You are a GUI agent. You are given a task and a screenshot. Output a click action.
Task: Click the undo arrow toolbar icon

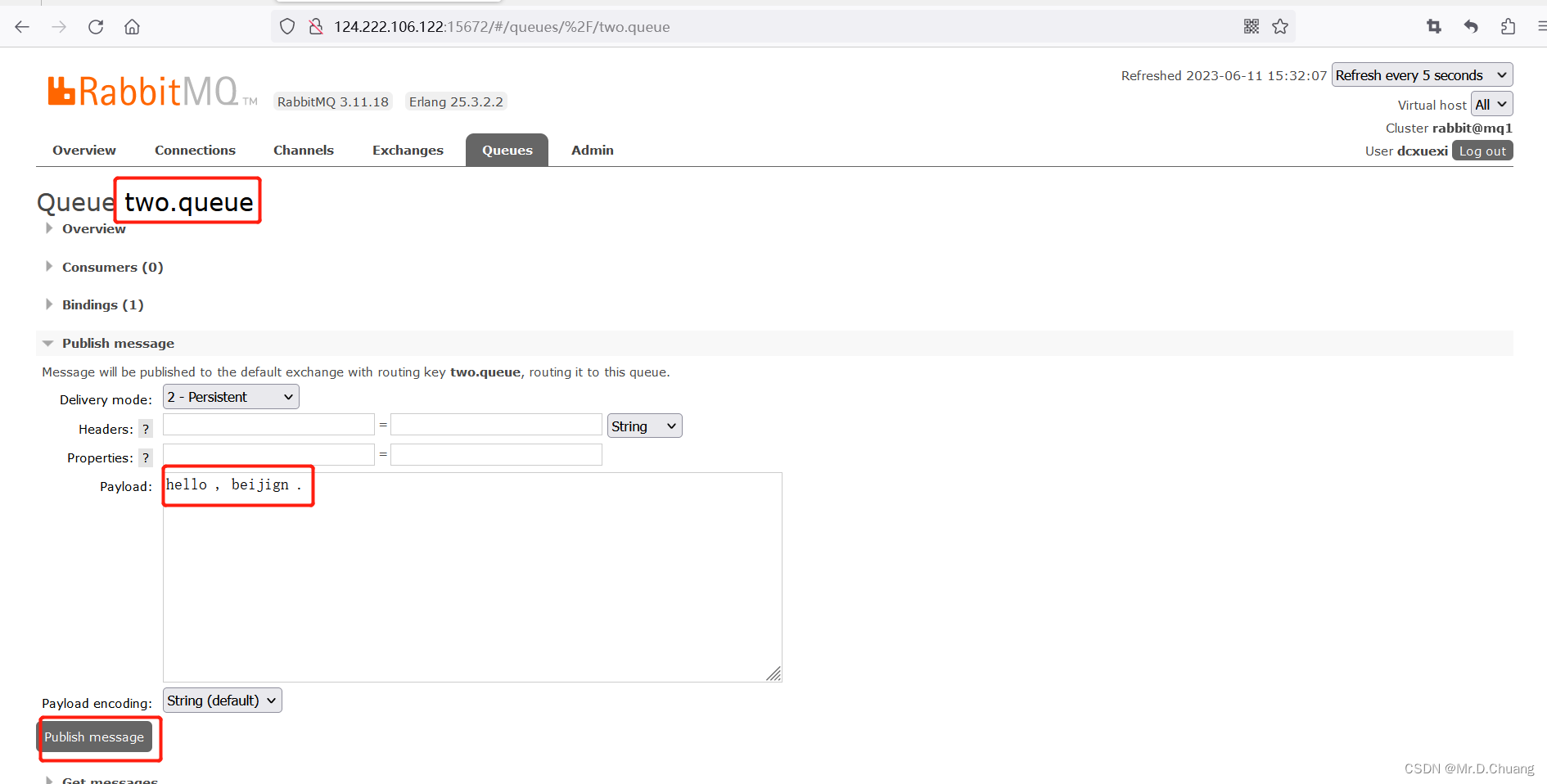pos(1471,27)
